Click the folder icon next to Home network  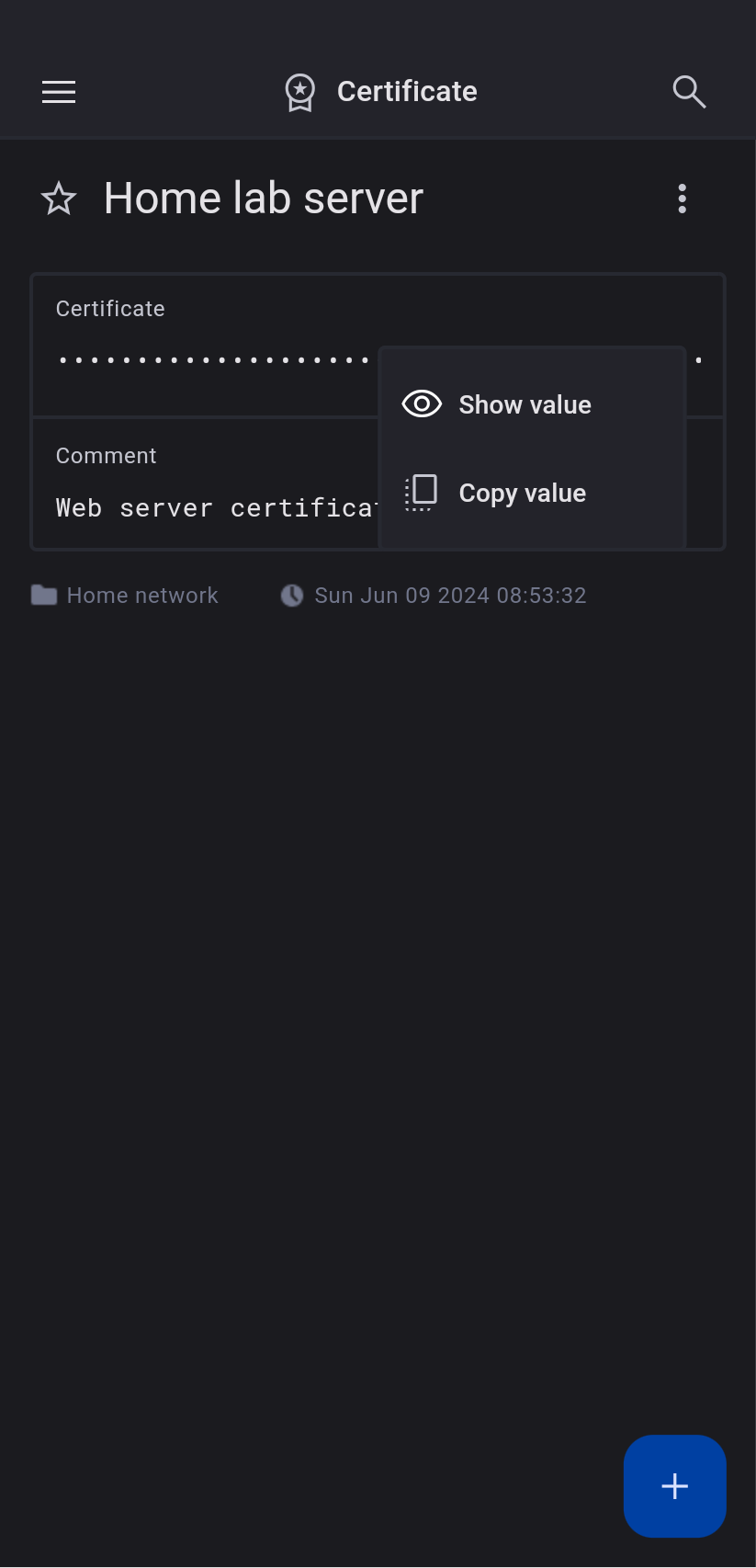[44, 596]
